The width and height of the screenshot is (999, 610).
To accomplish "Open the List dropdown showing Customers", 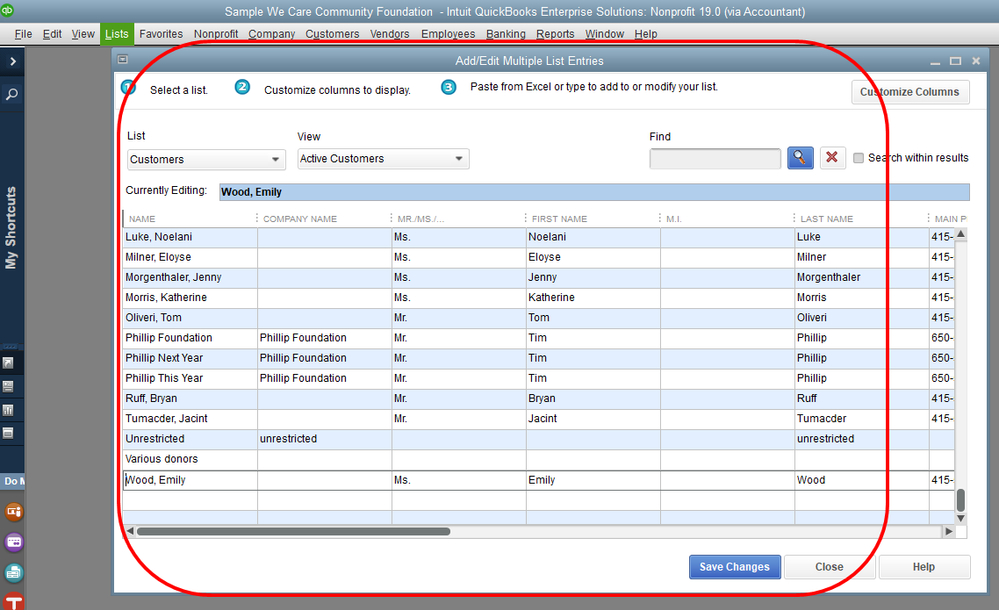I will (x=205, y=159).
